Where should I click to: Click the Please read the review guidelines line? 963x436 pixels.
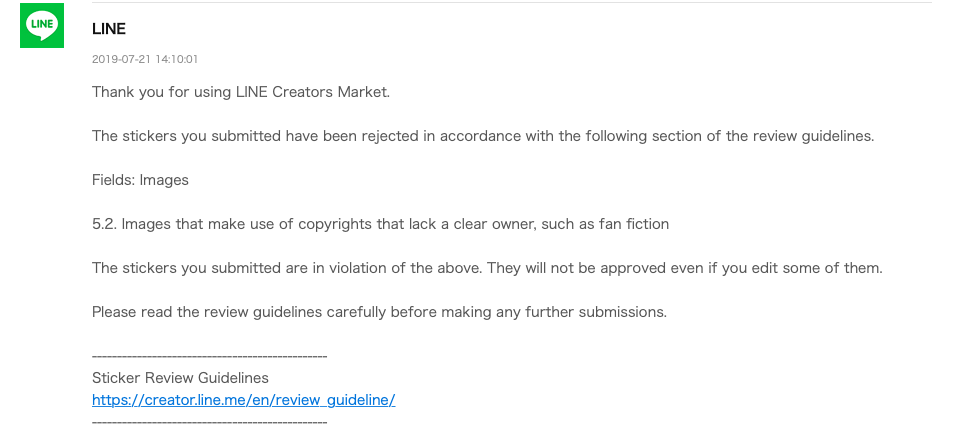[x=379, y=312]
